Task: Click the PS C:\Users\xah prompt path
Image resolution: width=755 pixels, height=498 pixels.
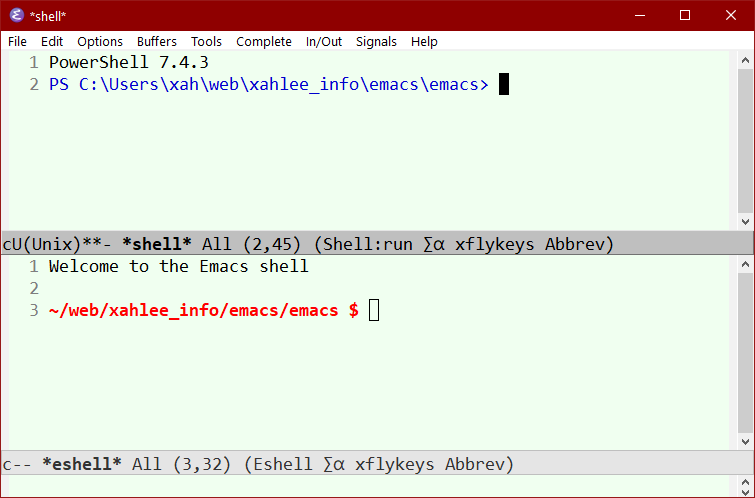Action: [x=269, y=85]
